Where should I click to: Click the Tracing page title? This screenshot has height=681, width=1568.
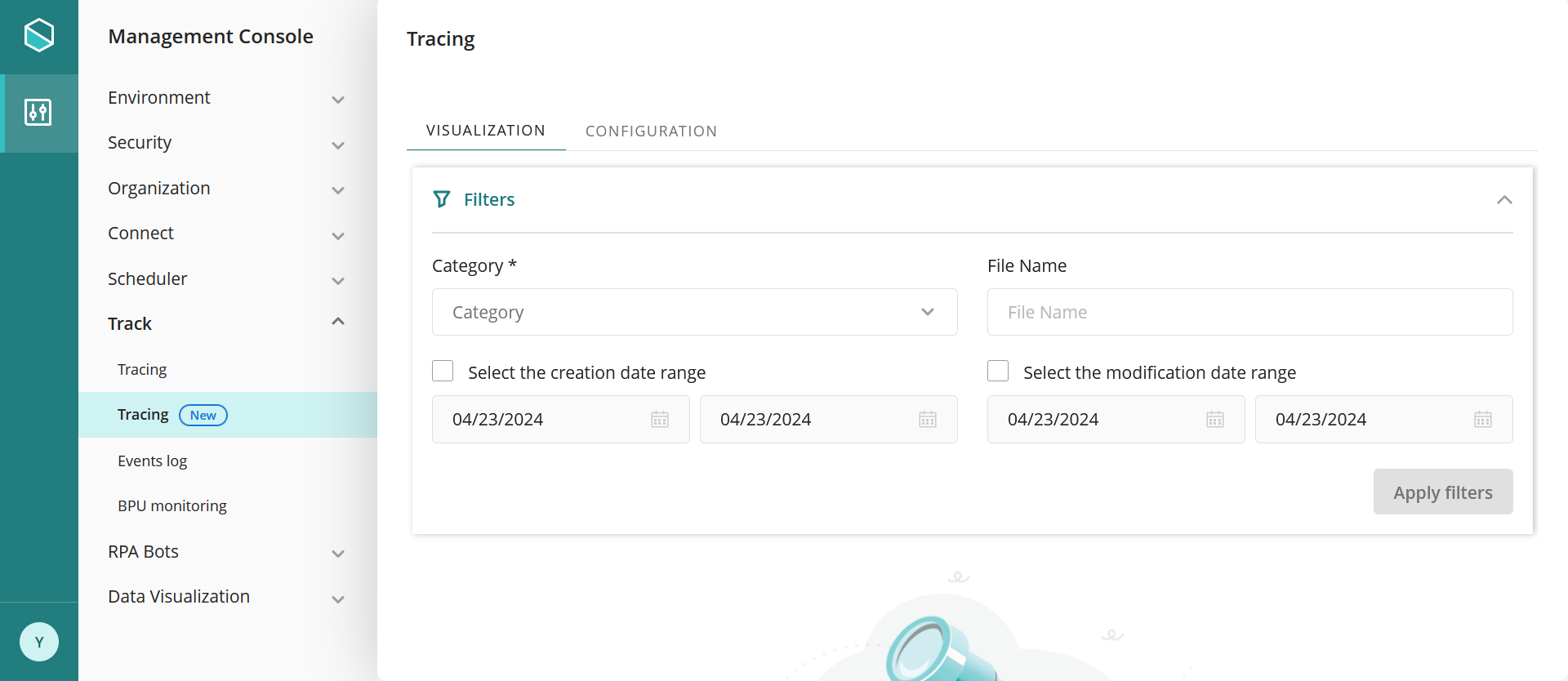click(441, 39)
